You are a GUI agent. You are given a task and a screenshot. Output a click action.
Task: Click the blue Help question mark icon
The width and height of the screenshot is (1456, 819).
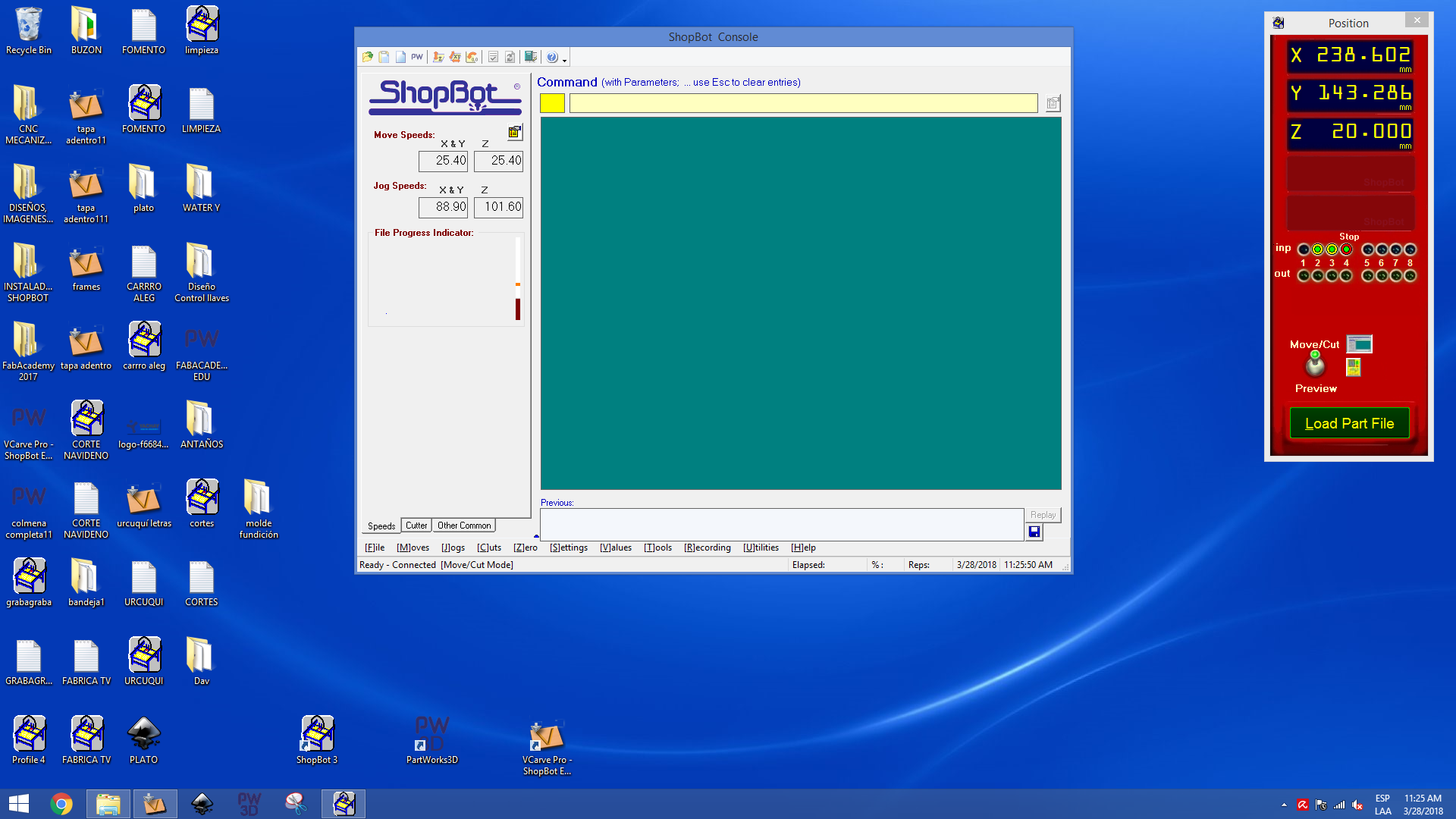pos(552,57)
